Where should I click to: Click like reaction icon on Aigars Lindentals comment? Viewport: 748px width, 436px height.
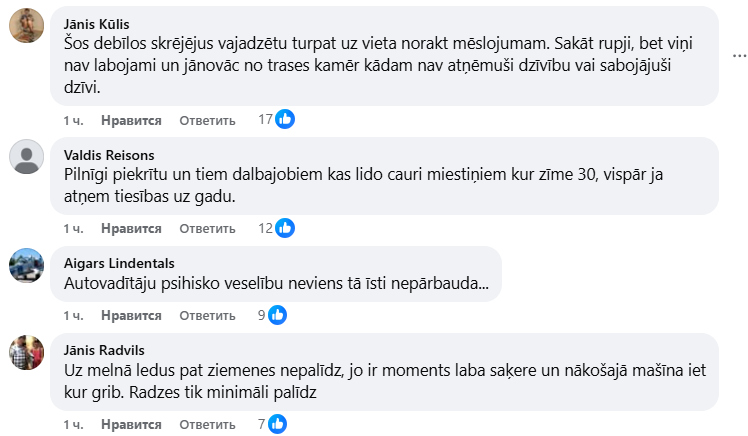pos(278,315)
